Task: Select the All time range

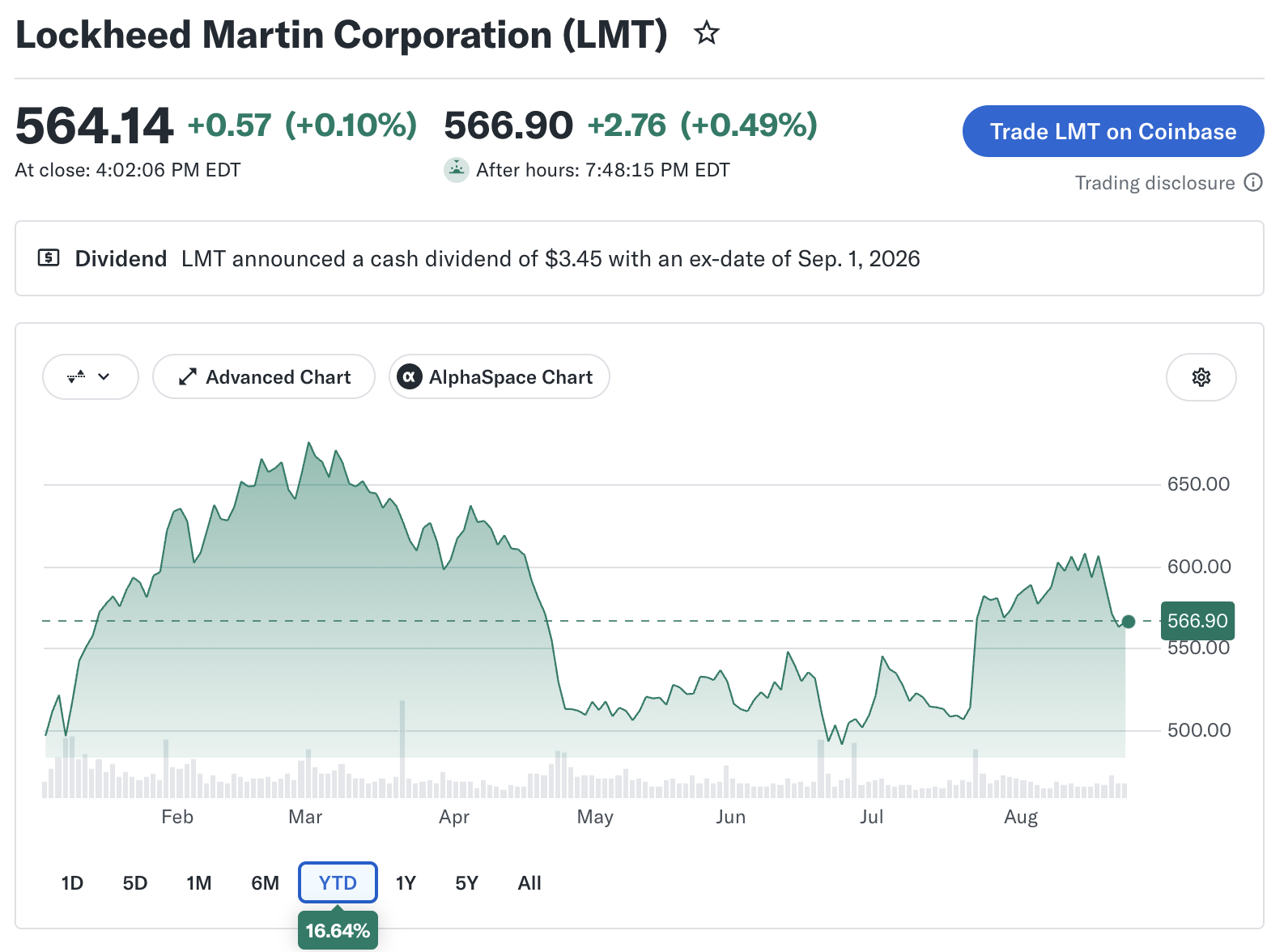Action: [529, 882]
